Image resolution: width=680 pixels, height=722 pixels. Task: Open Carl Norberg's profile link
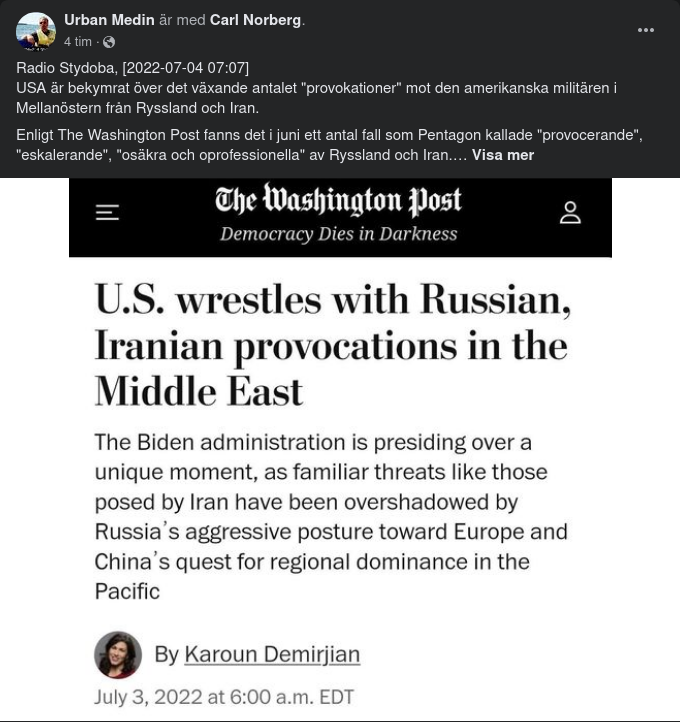(x=255, y=20)
